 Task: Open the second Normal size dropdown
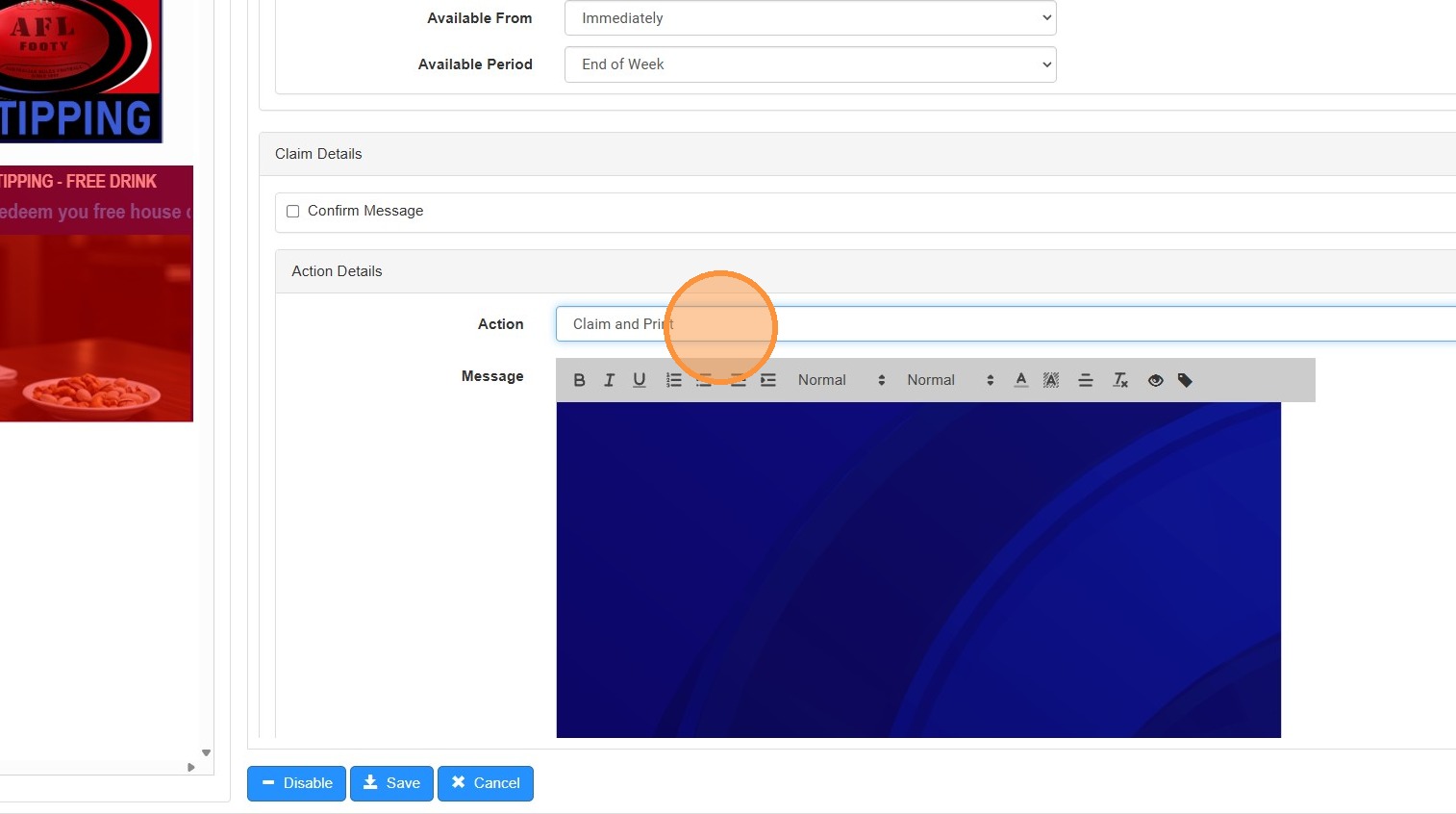(950, 380)
